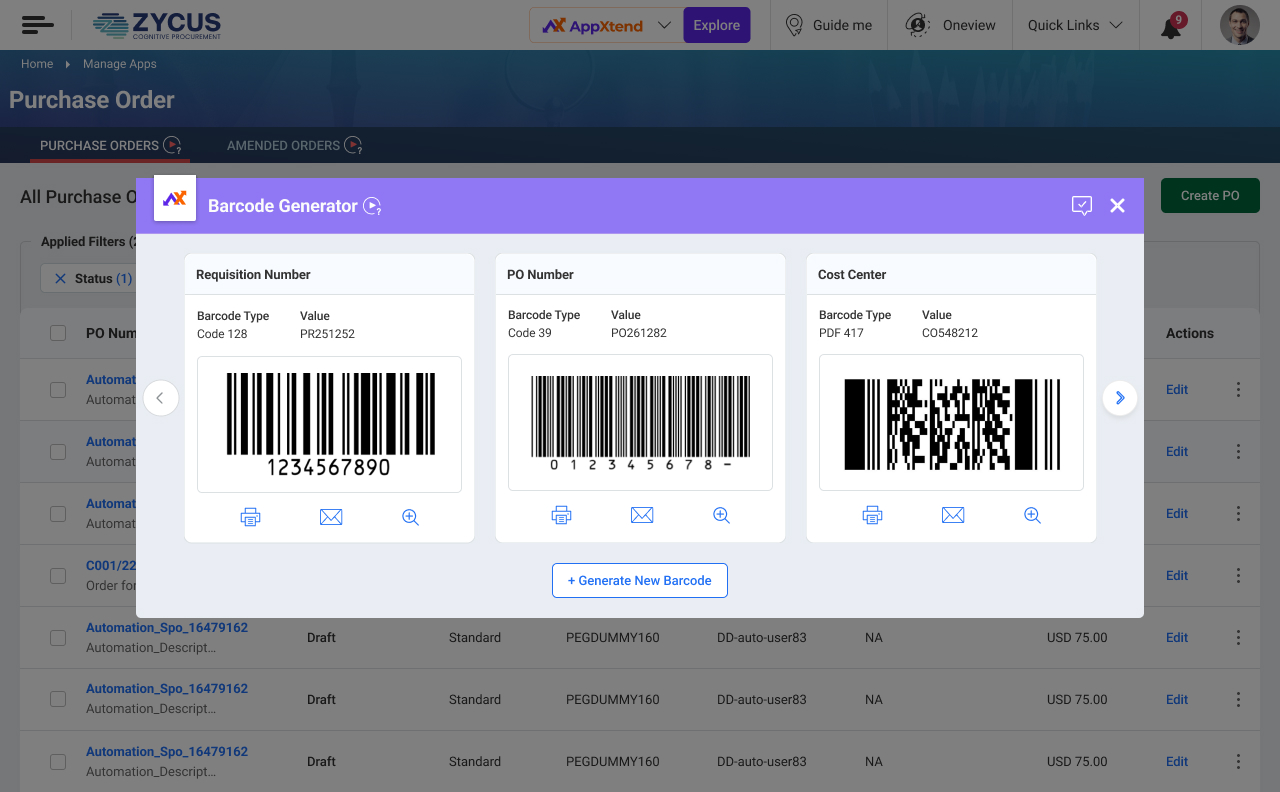Viewport: 1280px width, 792px height.
Task: Zoom in on the PO Number barcode
Action: [721, 515]
